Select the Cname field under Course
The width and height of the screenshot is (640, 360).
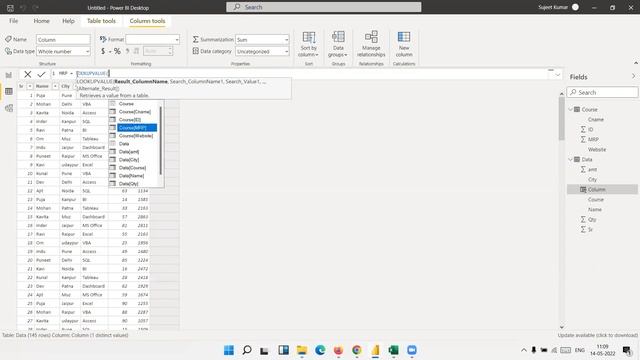[x=596, y=120]
